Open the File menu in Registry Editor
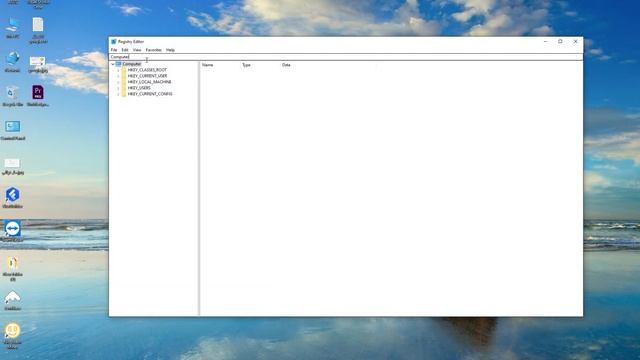This screenshot has height=360, width=640. pos(114,50)
